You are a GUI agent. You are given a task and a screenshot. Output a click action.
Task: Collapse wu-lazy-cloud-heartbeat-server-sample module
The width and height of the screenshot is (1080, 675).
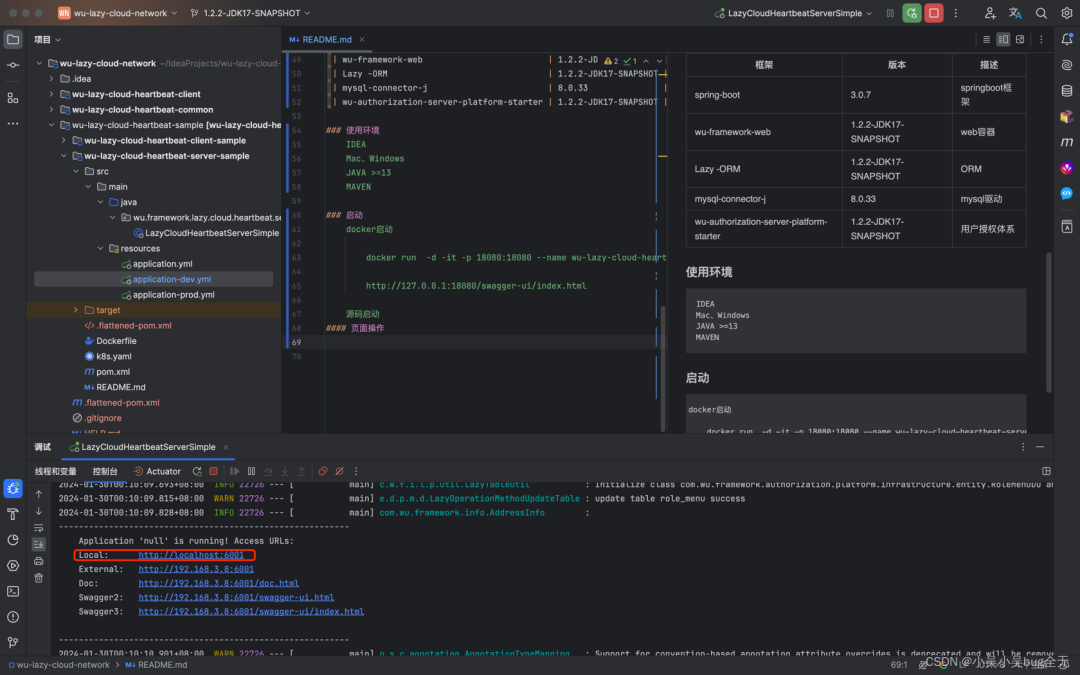64,156
